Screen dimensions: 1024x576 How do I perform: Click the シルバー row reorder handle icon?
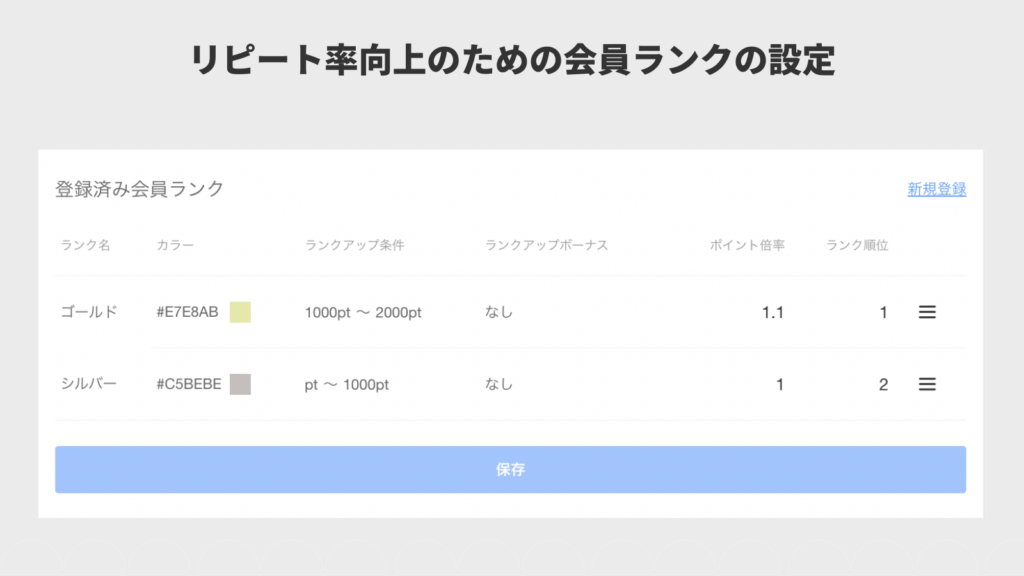pyautogui.click(x=927, y=384)
